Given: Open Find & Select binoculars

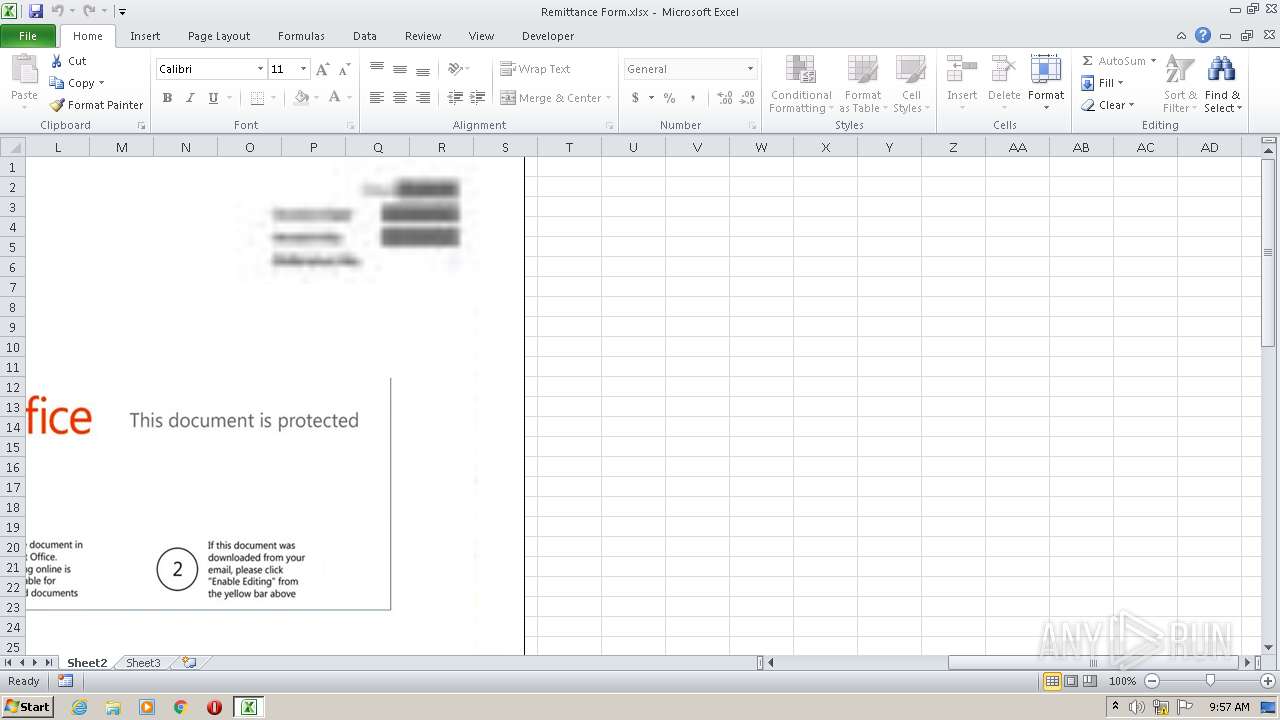Looking at the screenshot, I should (1222, 84).
